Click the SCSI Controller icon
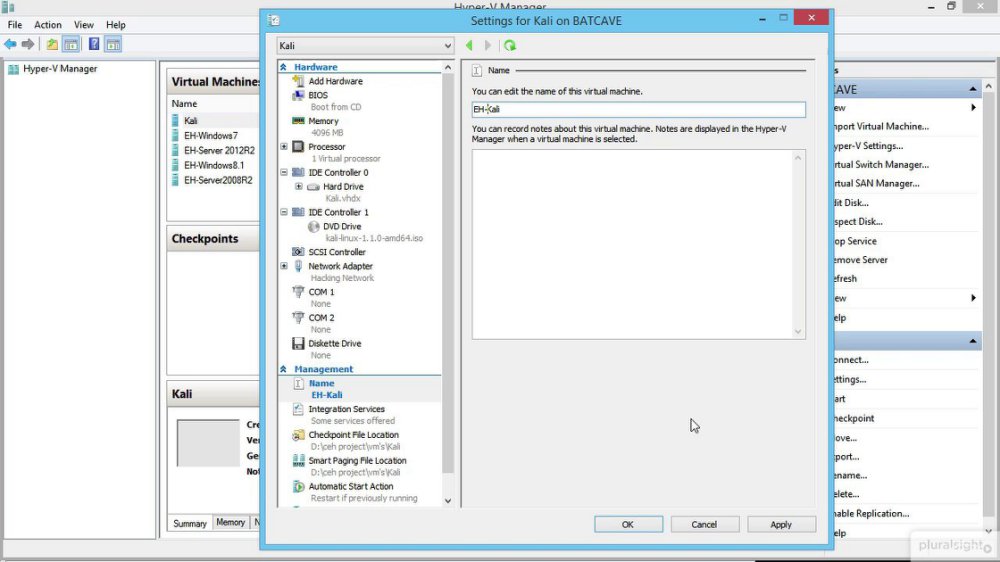The height and width of the screenshot is (562, 1000). pos(298,252)
